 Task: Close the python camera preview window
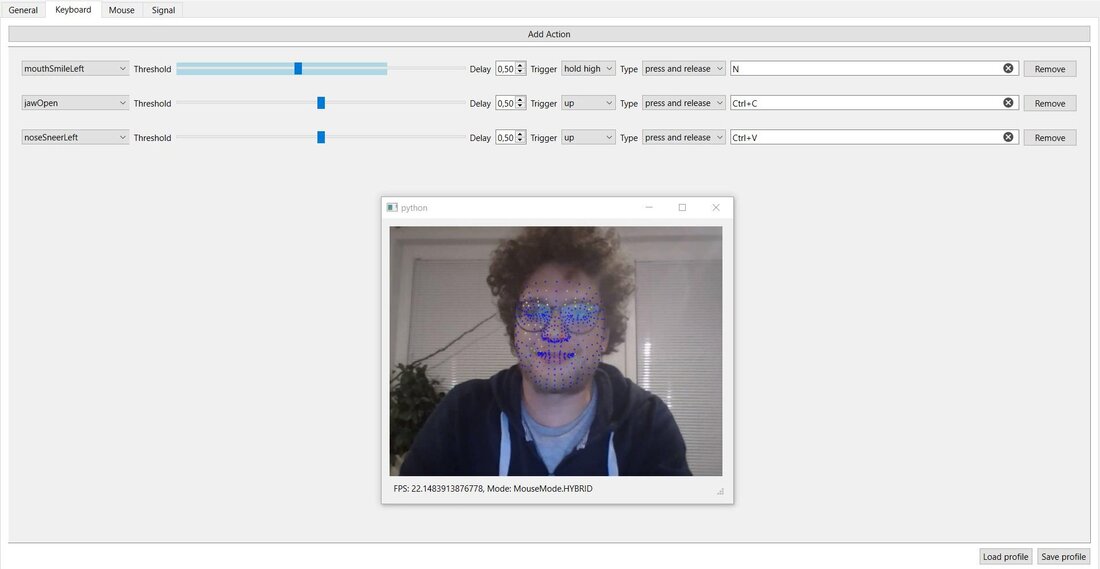point(715,207)
